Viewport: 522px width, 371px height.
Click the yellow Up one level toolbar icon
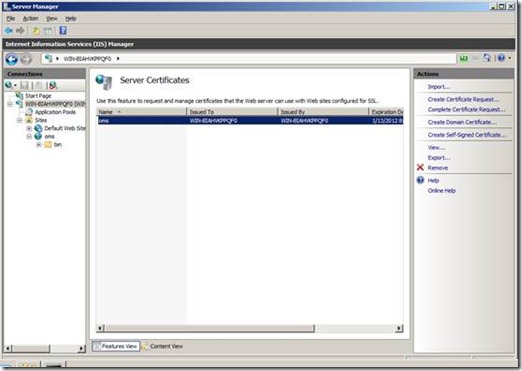coord(35,31)
